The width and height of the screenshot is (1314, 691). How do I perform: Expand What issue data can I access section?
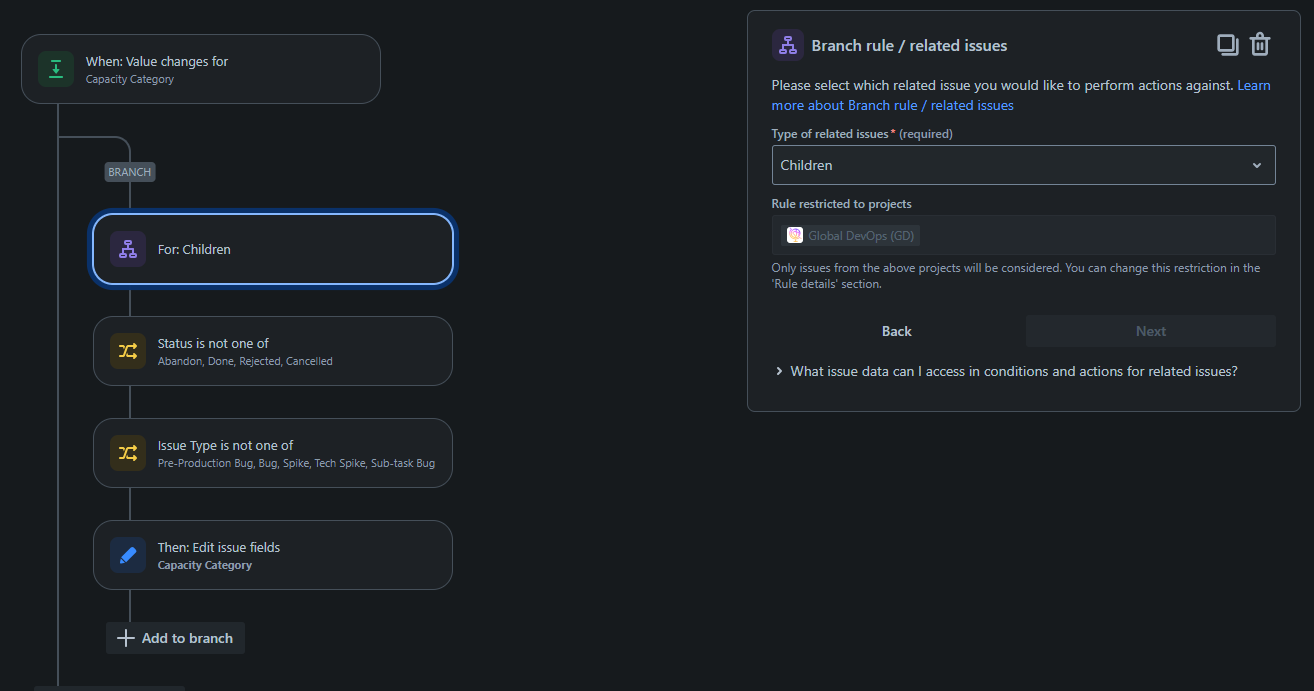1005,371
